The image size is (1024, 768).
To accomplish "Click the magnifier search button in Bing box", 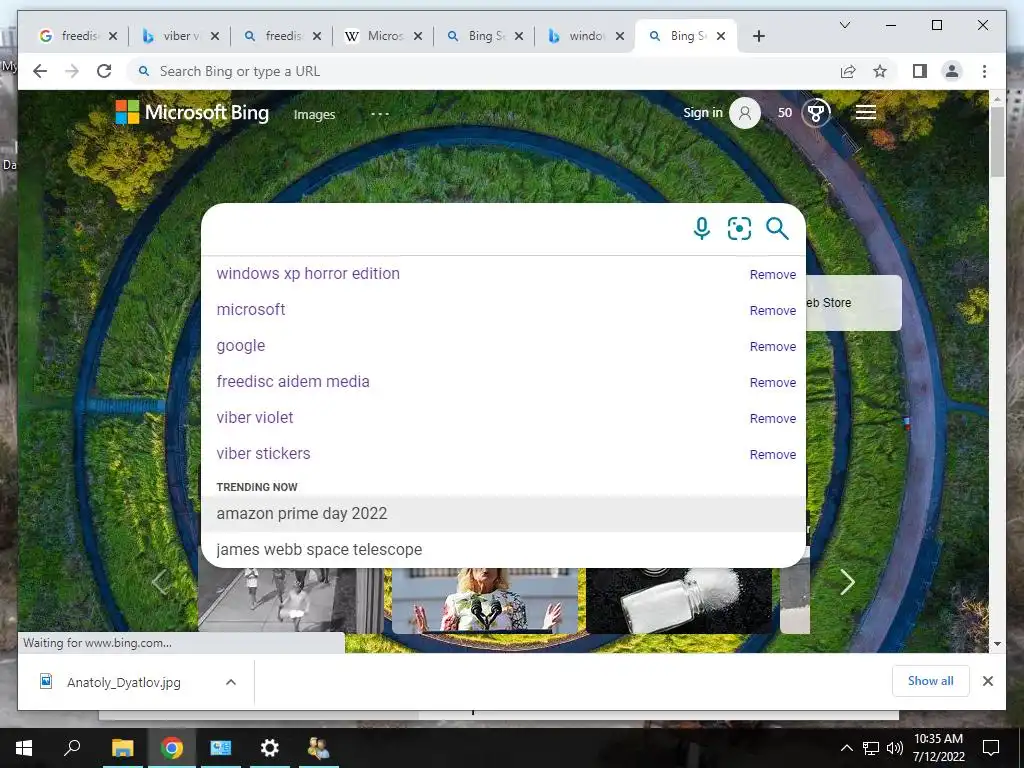I will (x=777, y=229).
